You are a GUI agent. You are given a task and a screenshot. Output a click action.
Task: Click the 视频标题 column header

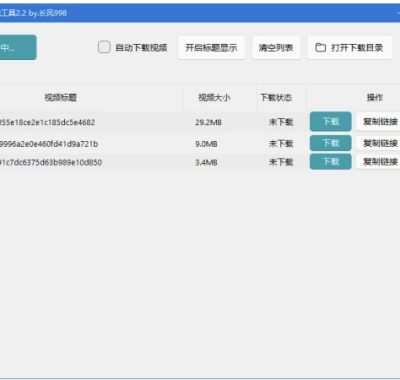61,97
